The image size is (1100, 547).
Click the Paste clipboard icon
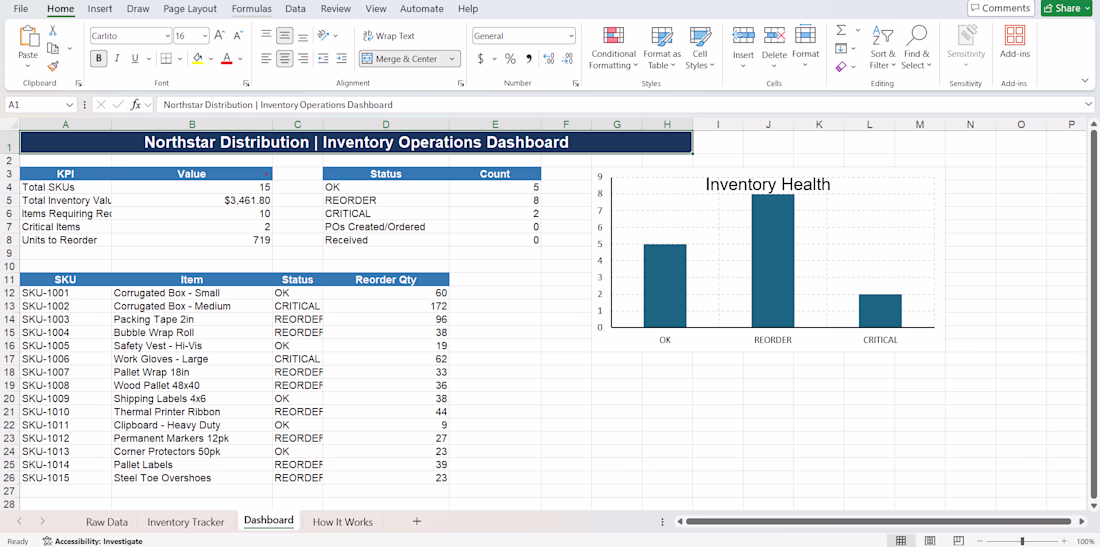pos(29,37)
